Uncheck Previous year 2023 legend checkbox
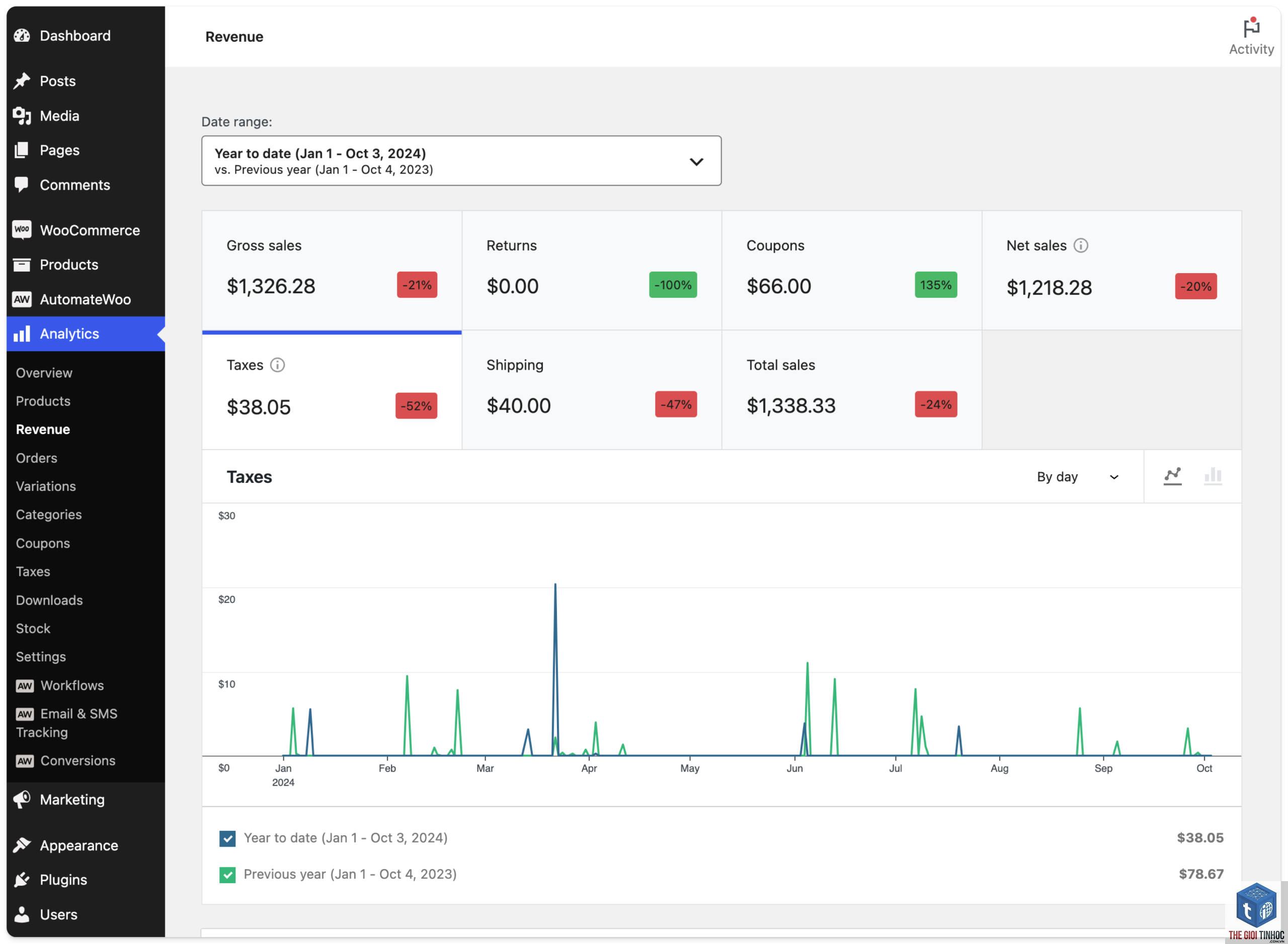1288x944 pixels. click(x=227, y=875)
